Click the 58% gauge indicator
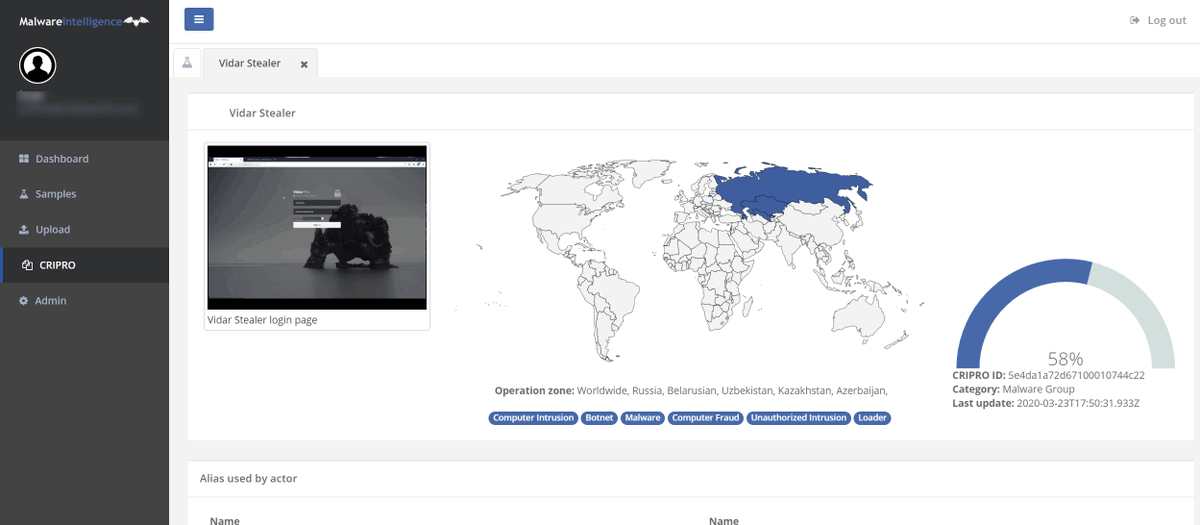This screenshot has height=525, width=1200. tap(1065, 312)
